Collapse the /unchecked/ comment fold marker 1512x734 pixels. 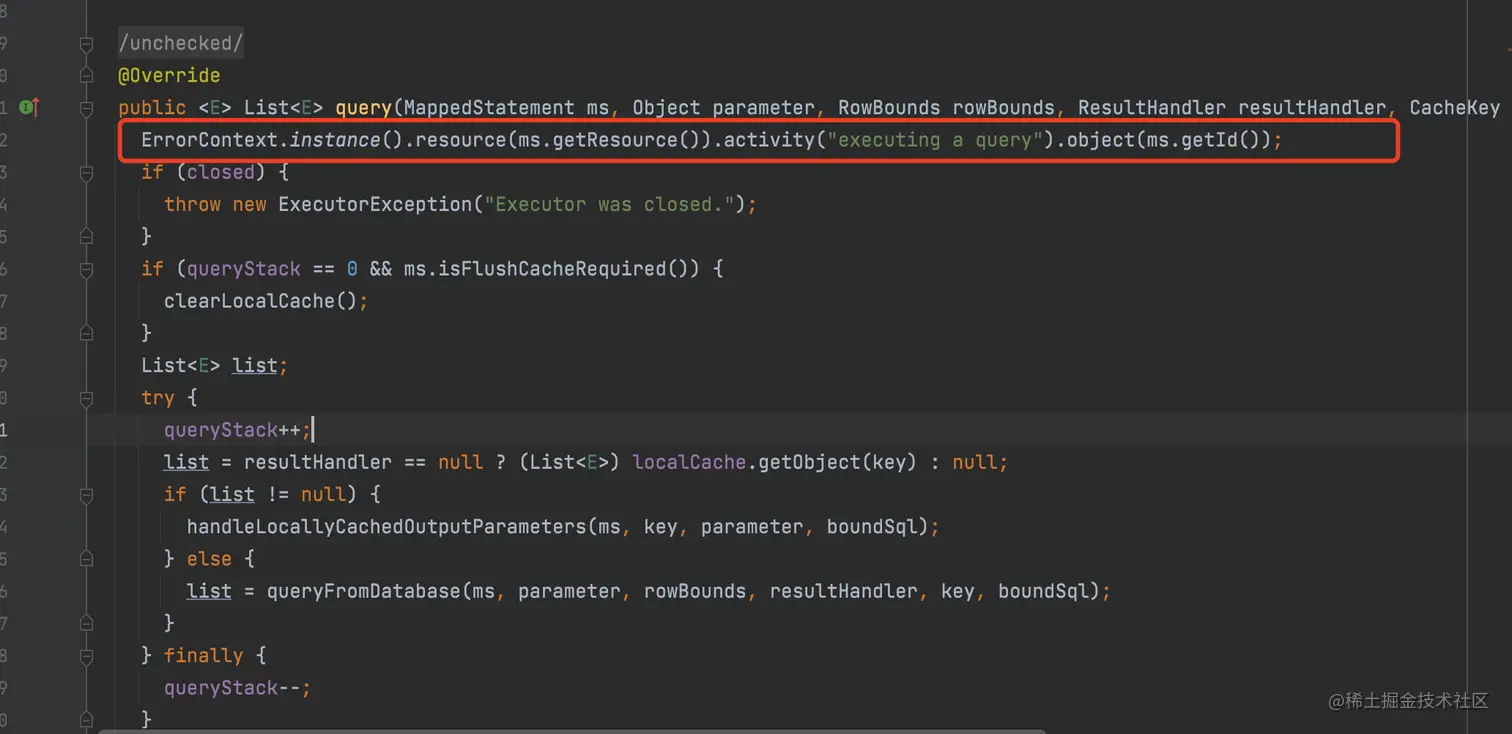[x=86, y=44]
